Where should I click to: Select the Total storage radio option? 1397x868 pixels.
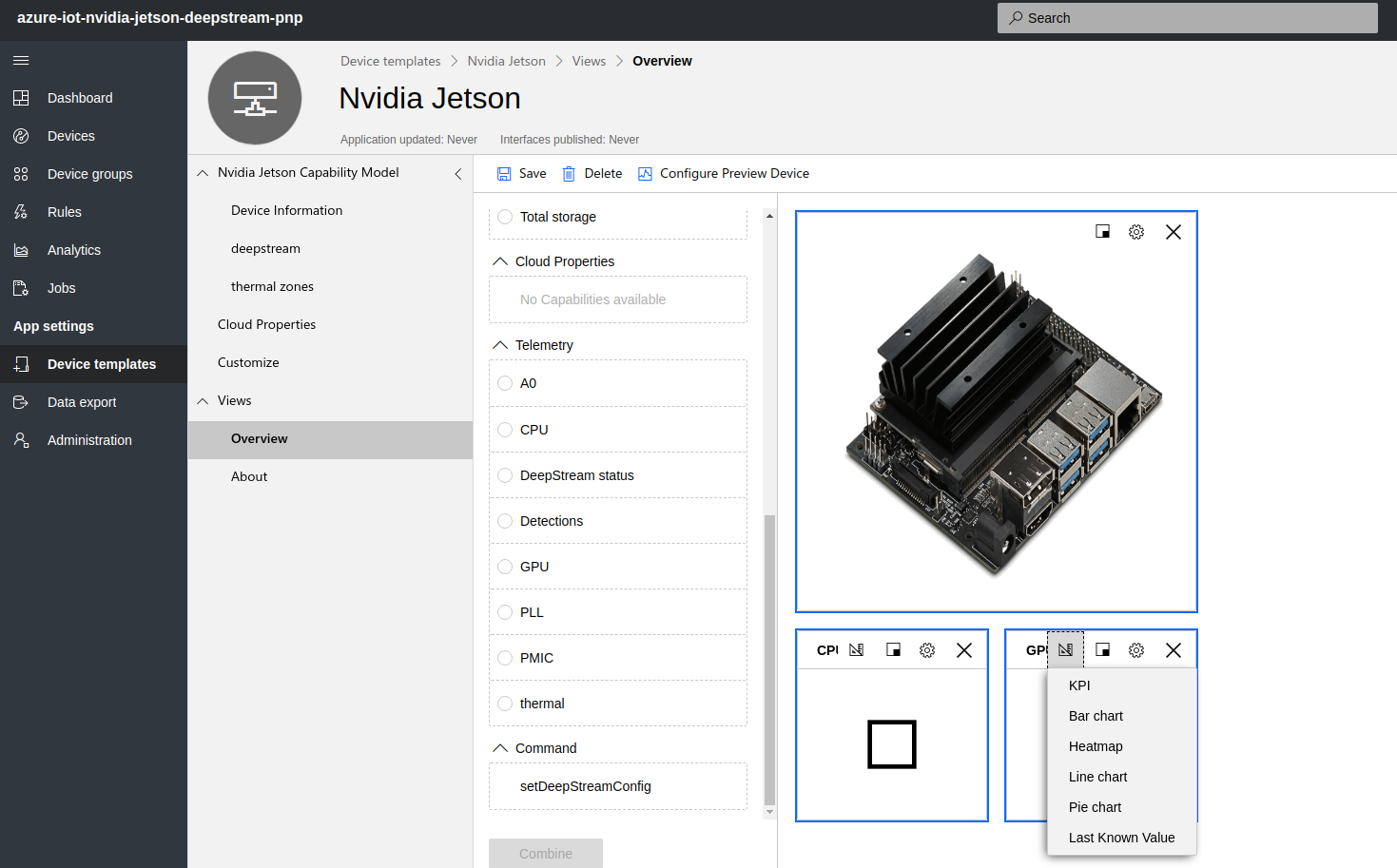click(x=505, y=217)
